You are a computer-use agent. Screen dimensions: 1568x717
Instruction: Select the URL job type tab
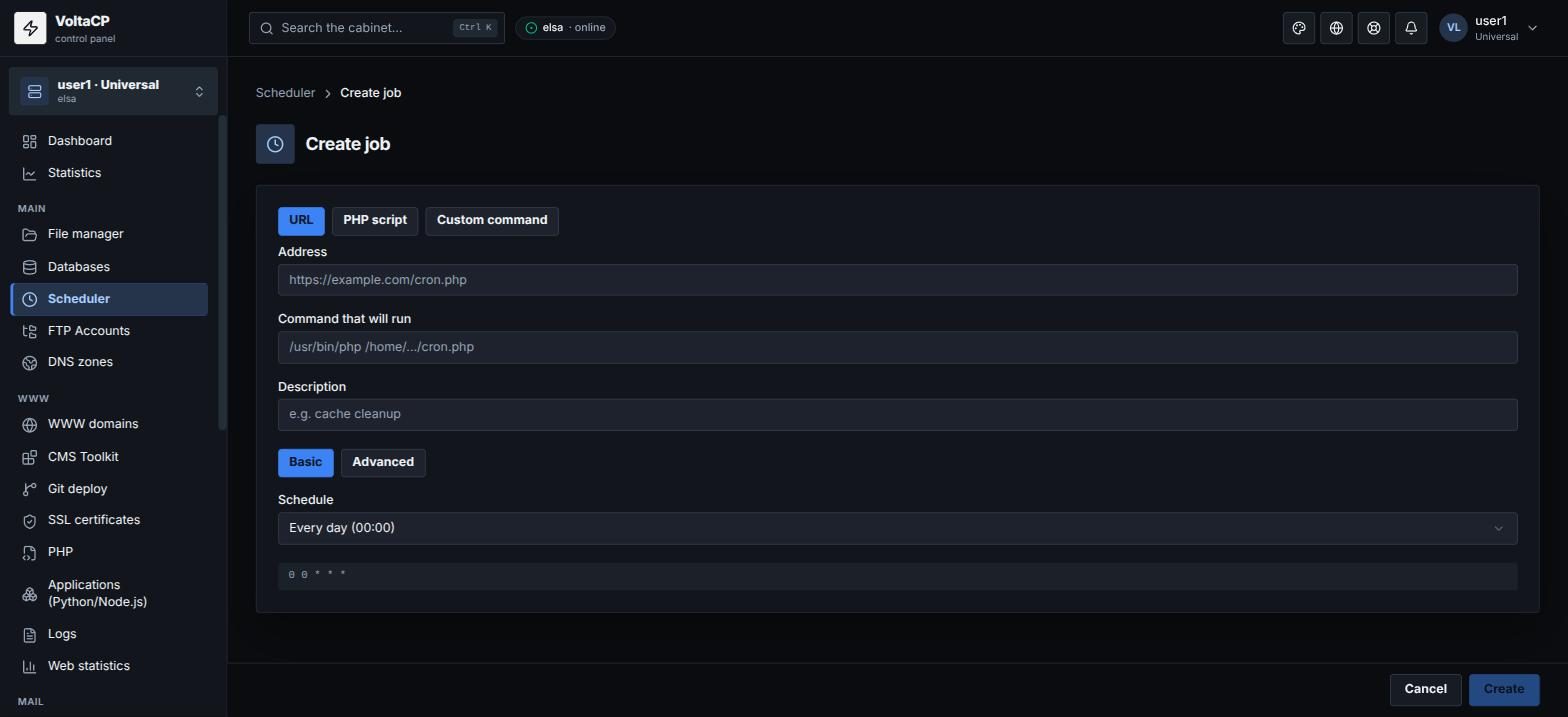click(301, 221)
